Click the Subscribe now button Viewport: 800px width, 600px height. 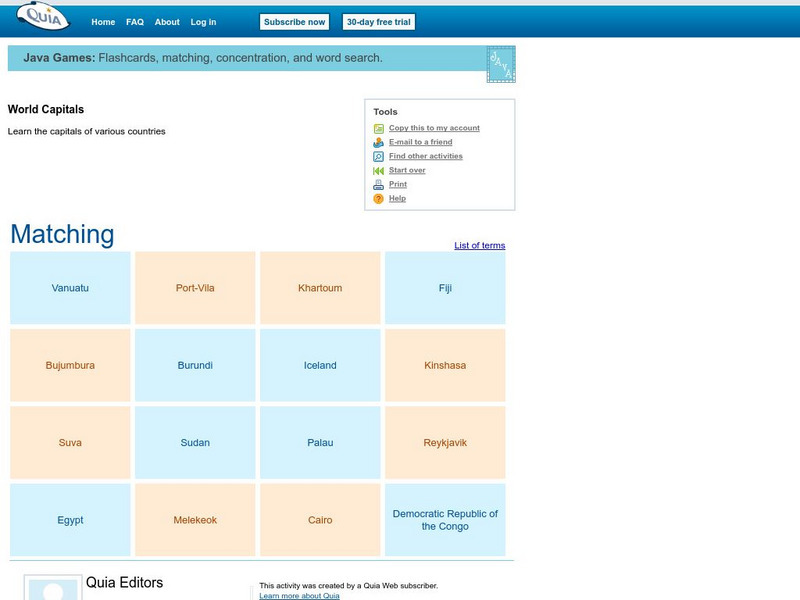294,22
